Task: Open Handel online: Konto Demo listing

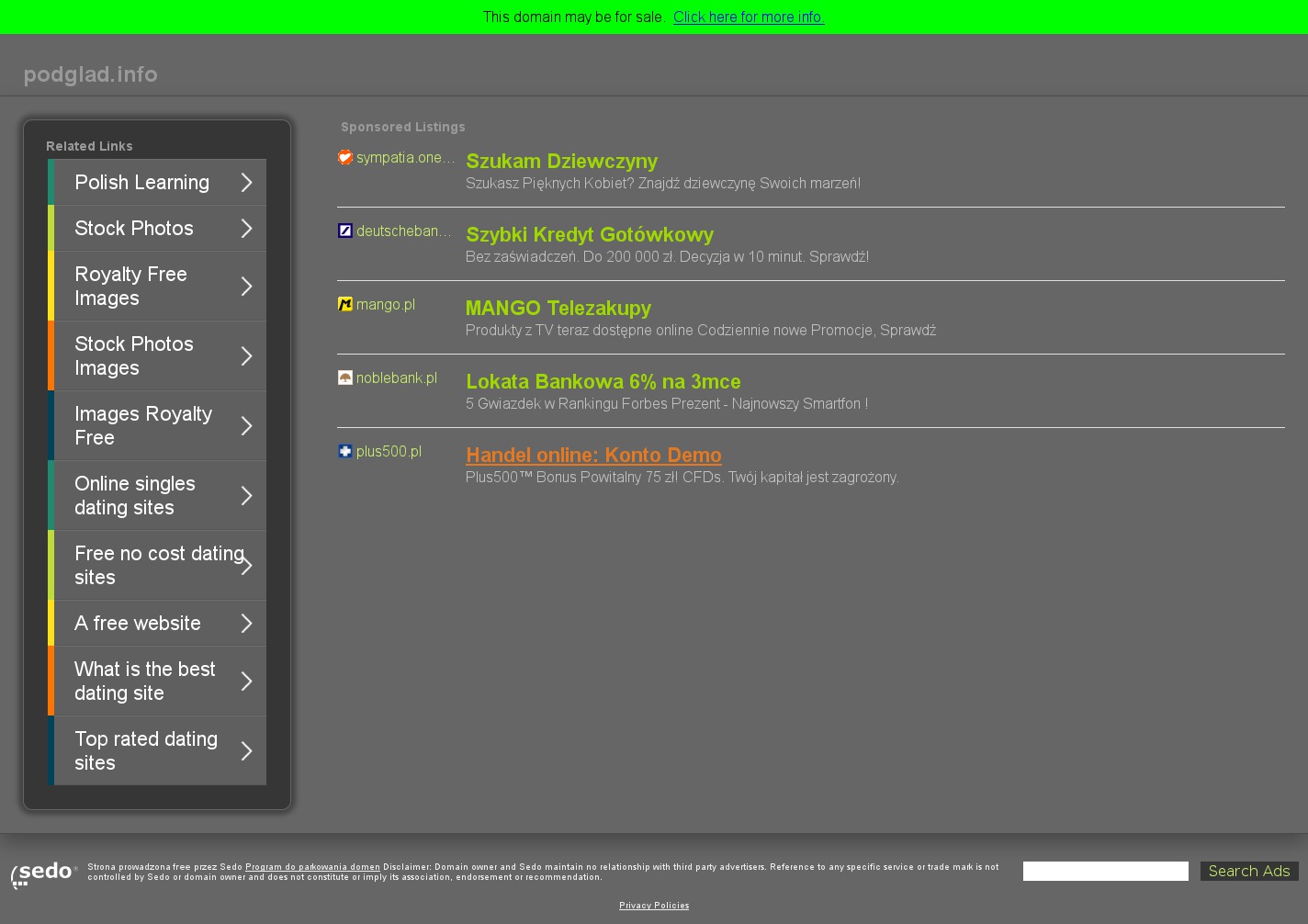Action: 593,456
